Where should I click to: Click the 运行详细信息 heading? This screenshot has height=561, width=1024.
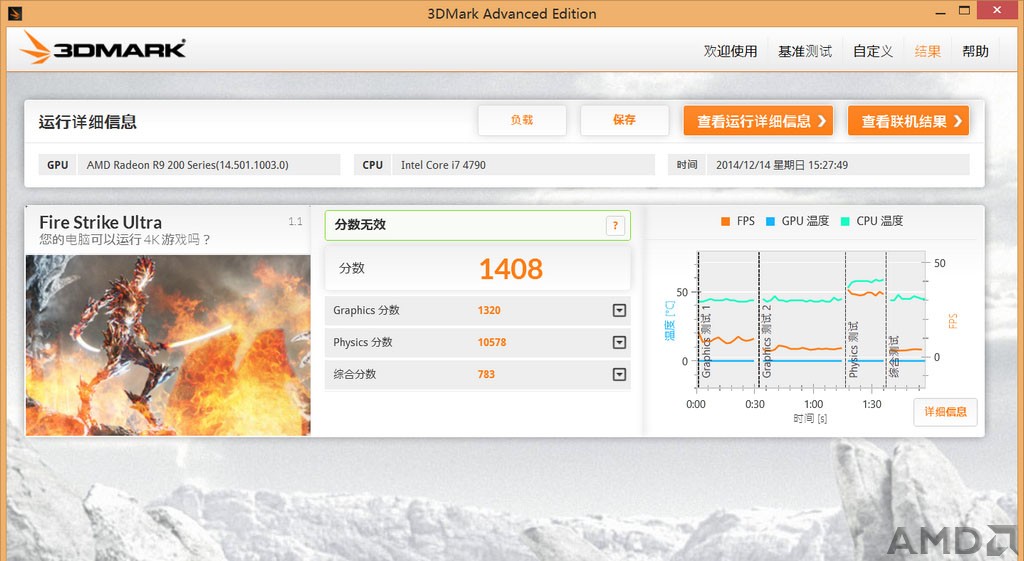click(88, 122)
